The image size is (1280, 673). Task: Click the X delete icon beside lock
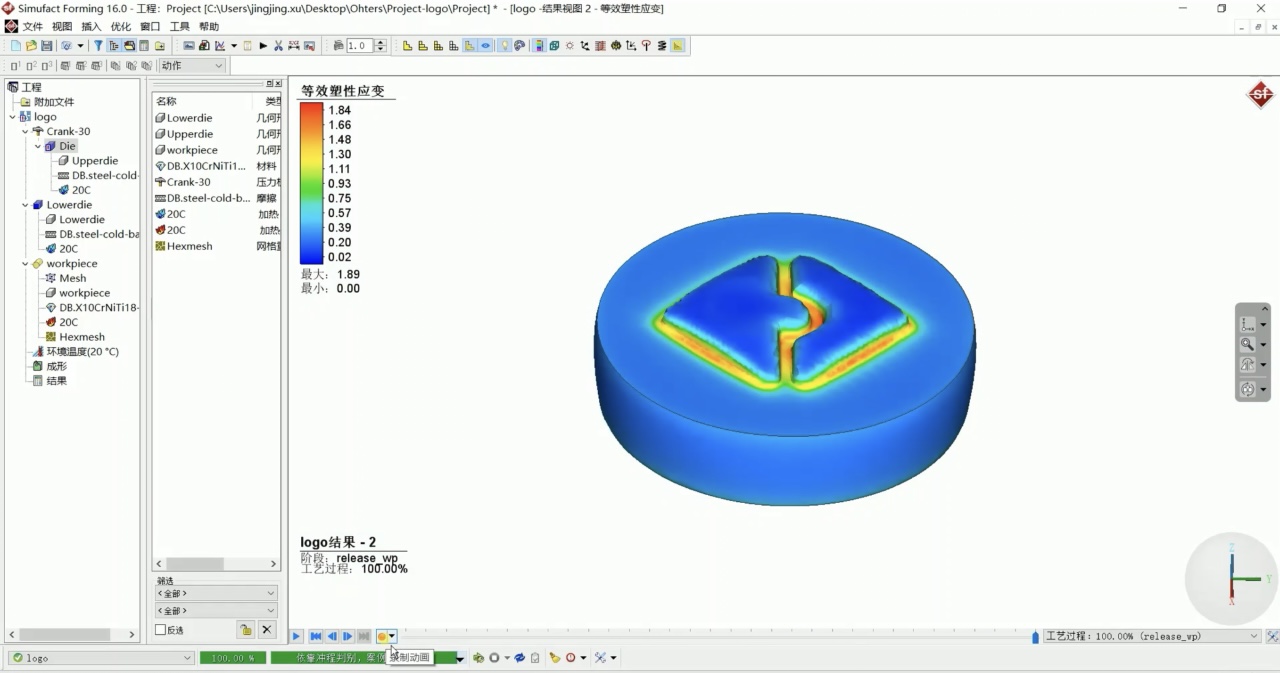tap(267, 630)
